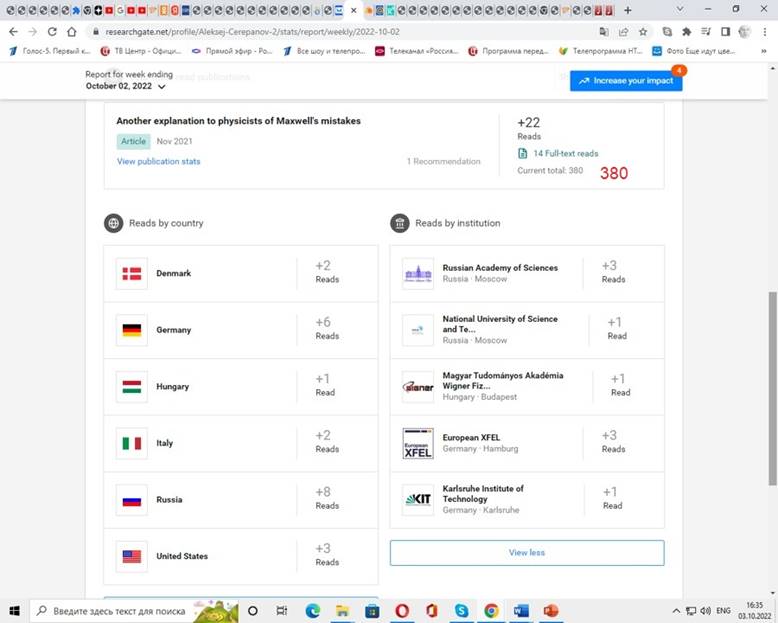Viewport: 778px width, 623px height.
Task: Switch to Word from the taskbar
Action: pyautogui.click(x=521, y=611)
